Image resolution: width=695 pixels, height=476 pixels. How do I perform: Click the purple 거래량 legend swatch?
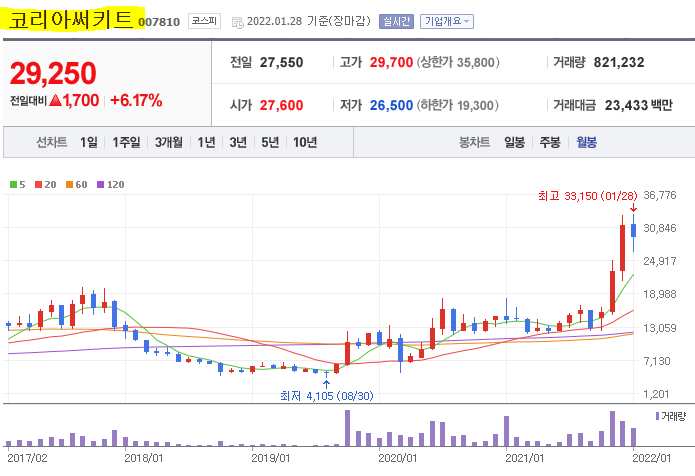[657, 416]
